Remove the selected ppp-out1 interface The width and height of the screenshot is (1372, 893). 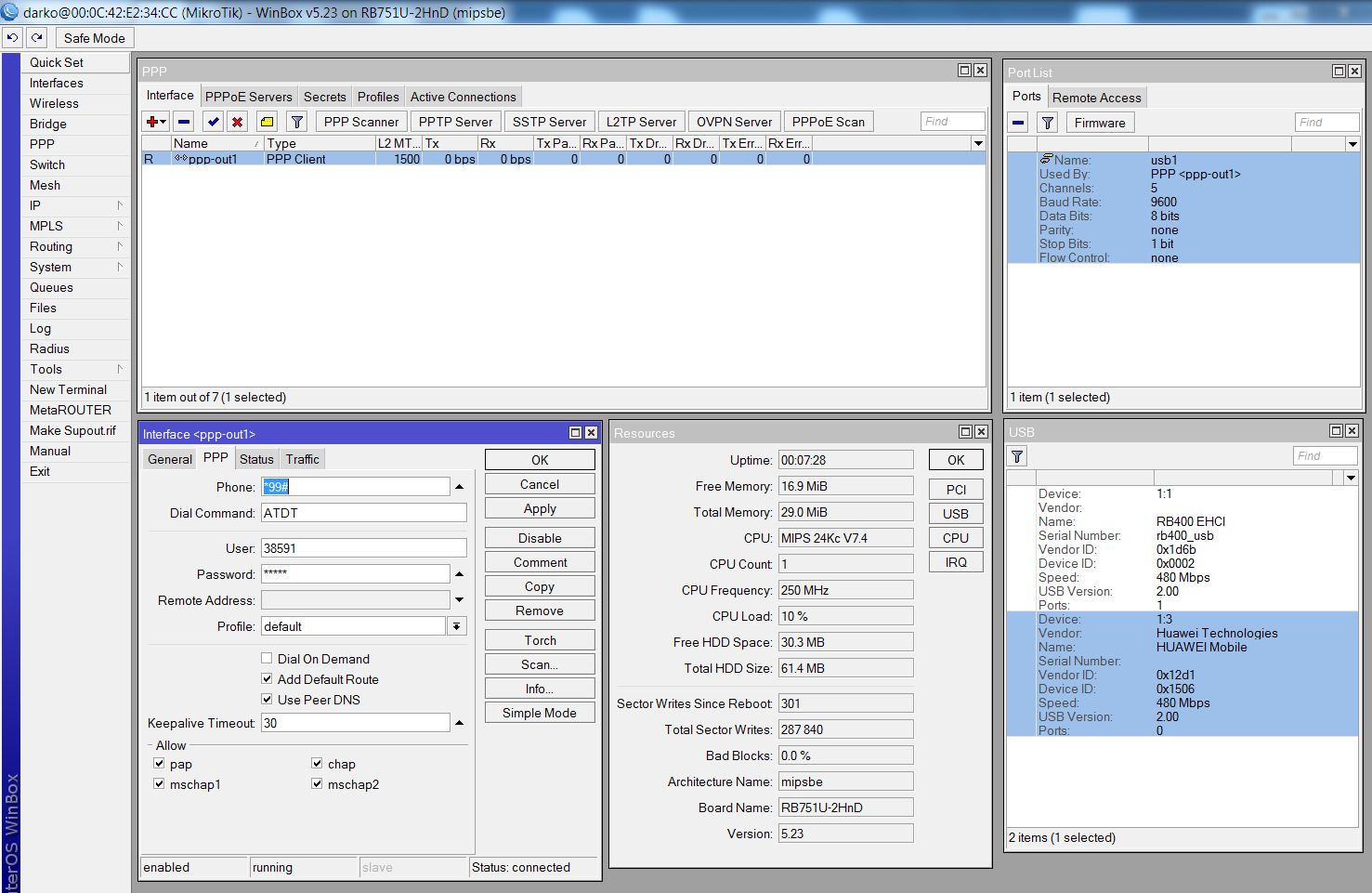point(183,121)
